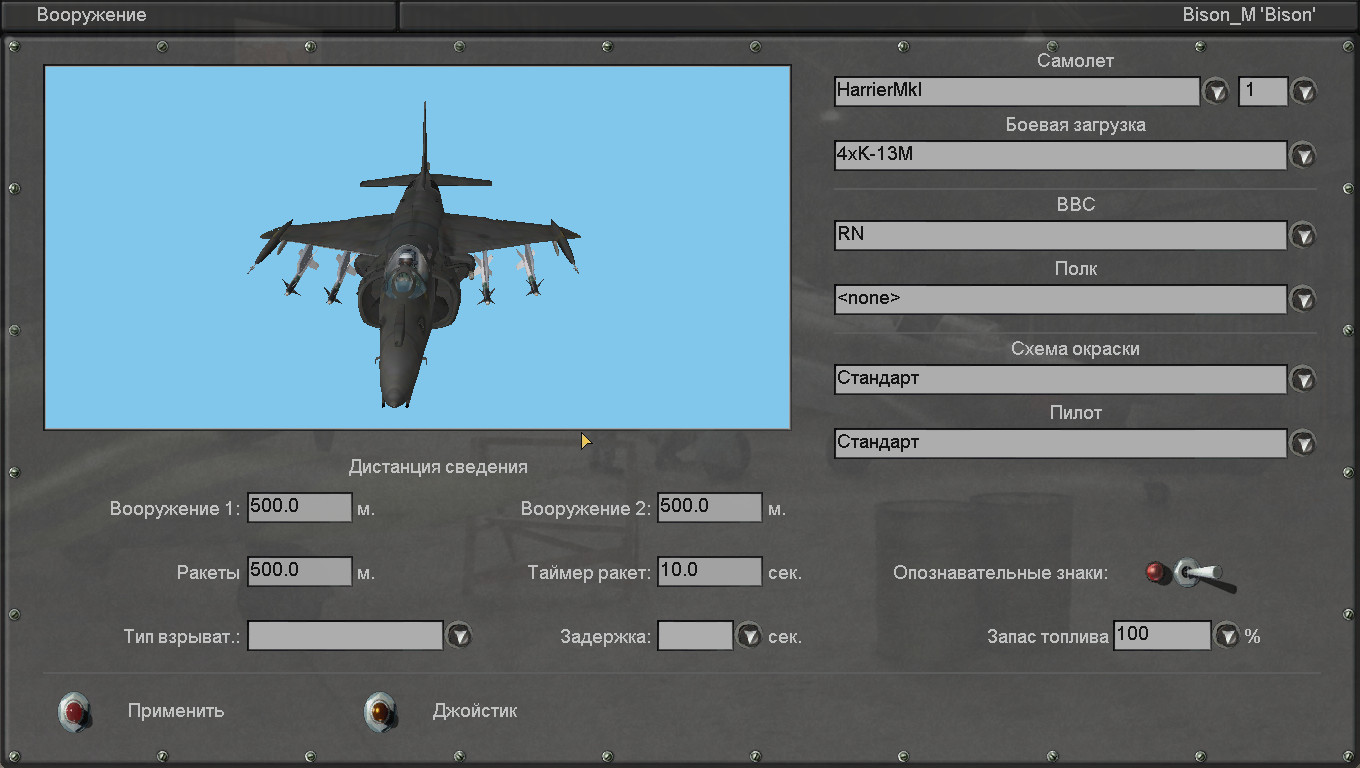The image size is (1360, 768).
Task: Click the <none> regiment field
Action: [1060, 299]
